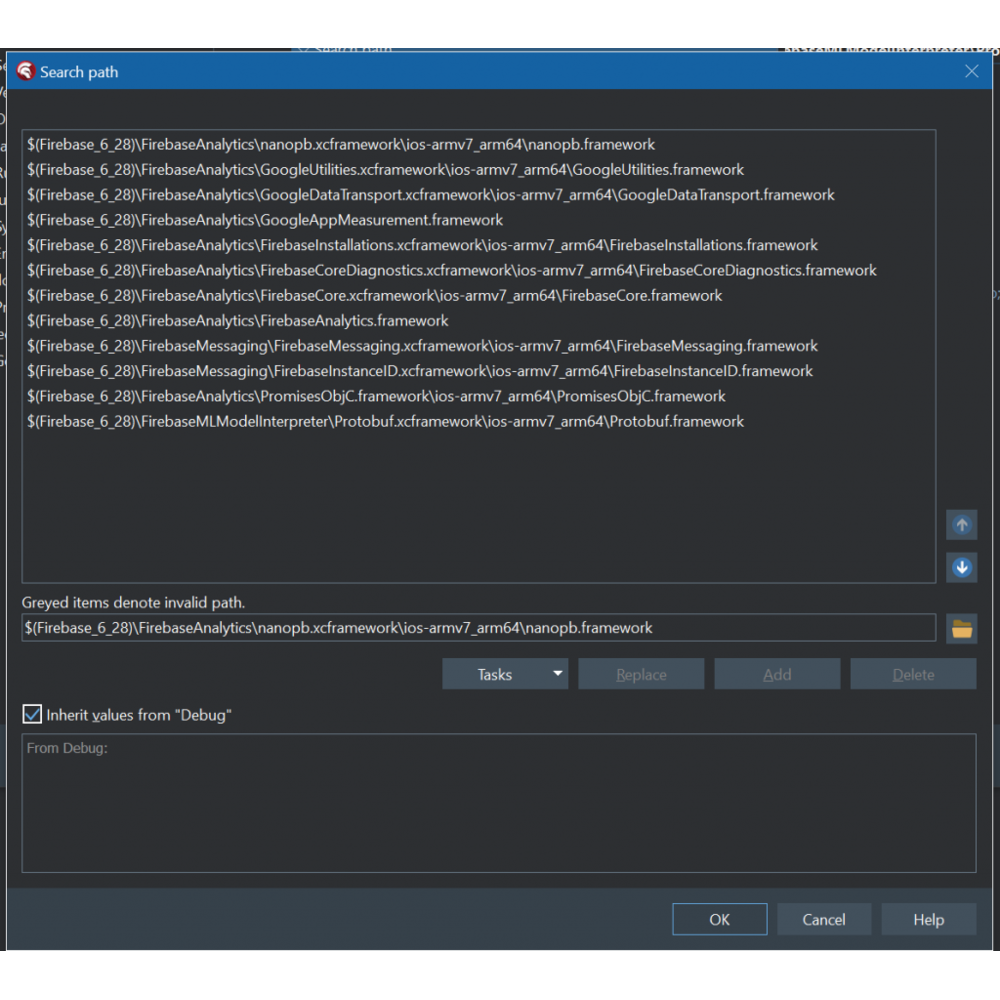This screenshot has height=1000, width=1000.
Task: Select the FirebaseCoreDiagnostics.framework path entry
Action: 451,270
